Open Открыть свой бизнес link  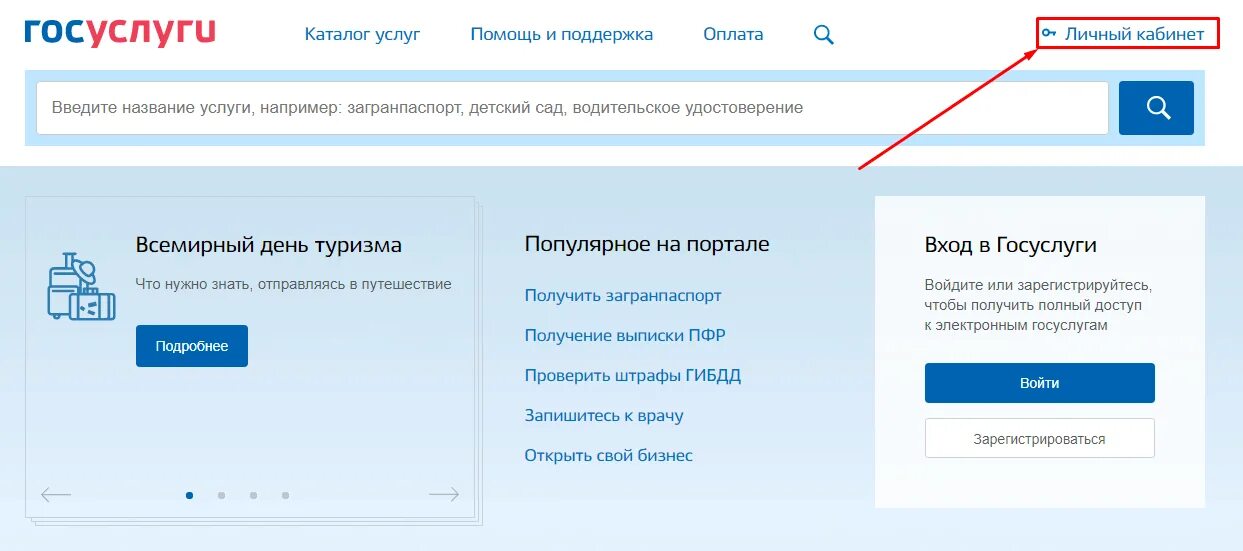click(x=608, y=456)
